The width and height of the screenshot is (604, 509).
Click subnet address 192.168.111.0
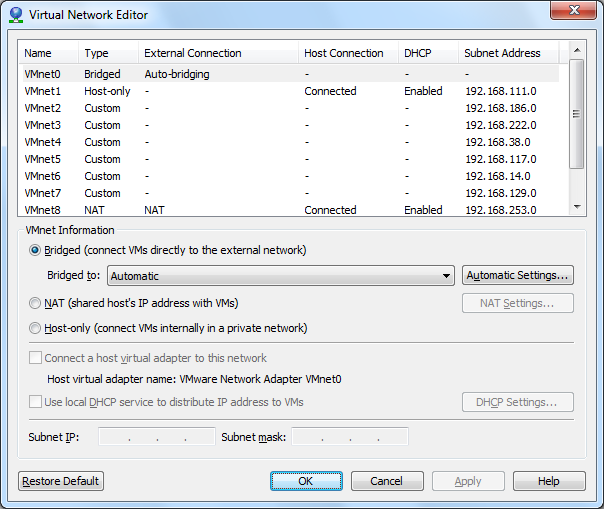pyautogui.click(x=501, y=91)
